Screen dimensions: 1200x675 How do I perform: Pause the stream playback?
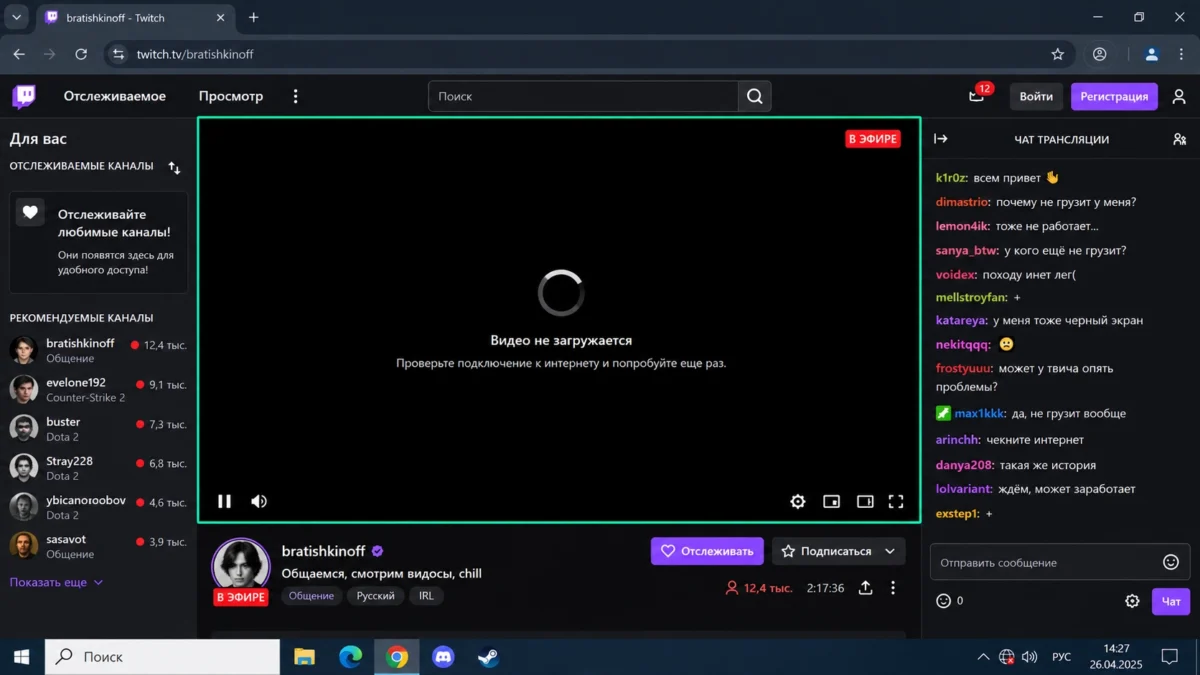click(225, 501)
